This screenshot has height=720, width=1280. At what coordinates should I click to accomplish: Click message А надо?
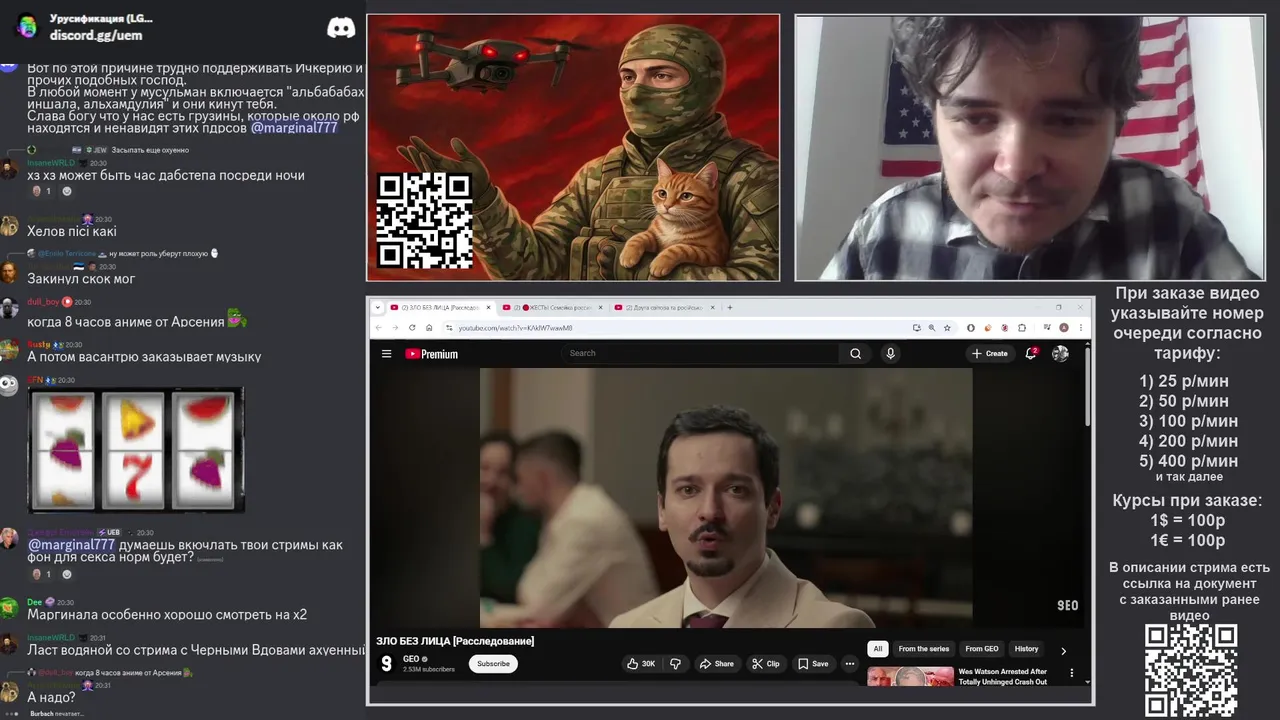pyautogui.click(x=51, y=697)
